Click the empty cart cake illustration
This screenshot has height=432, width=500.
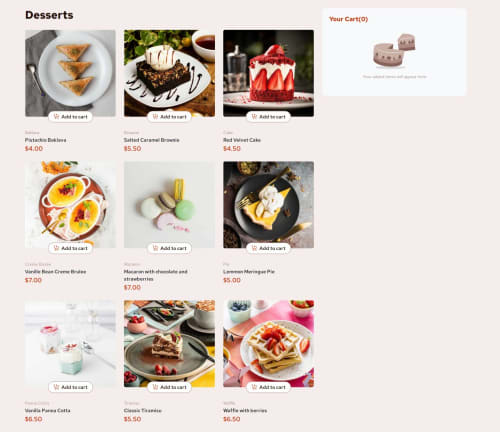(394, 50)
